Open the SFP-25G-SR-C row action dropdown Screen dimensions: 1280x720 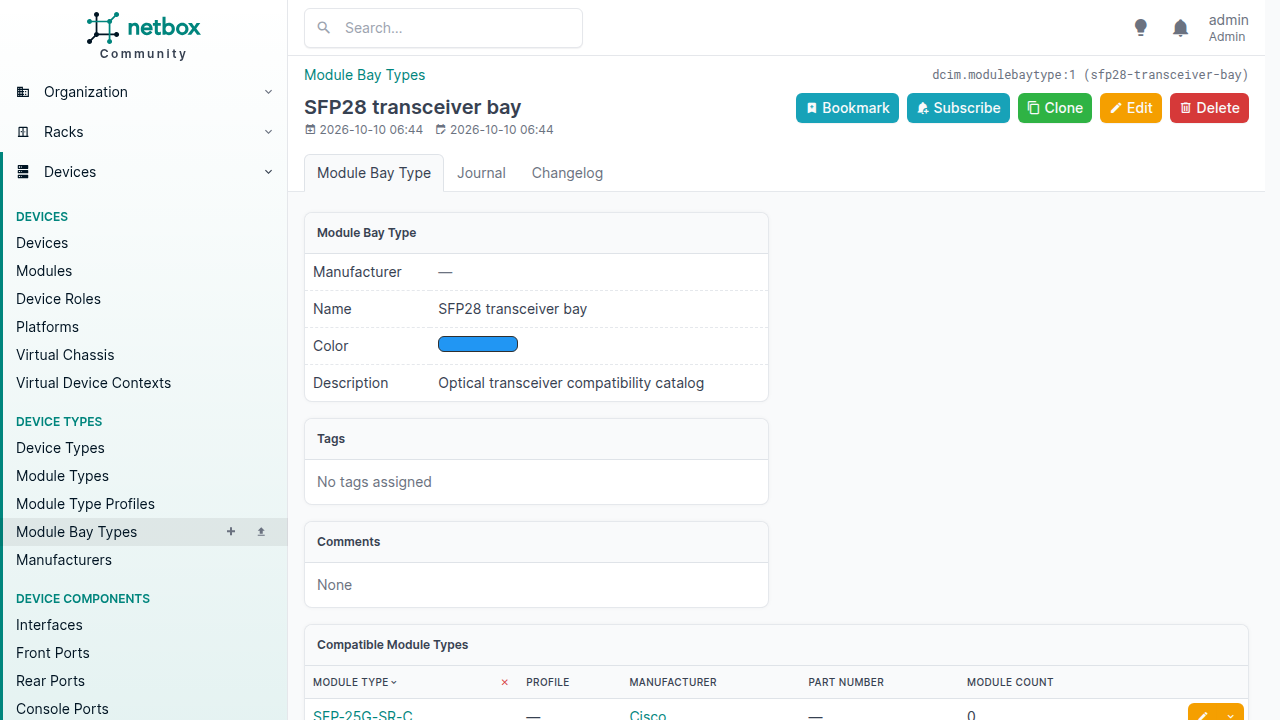[x=1231, y=715]
